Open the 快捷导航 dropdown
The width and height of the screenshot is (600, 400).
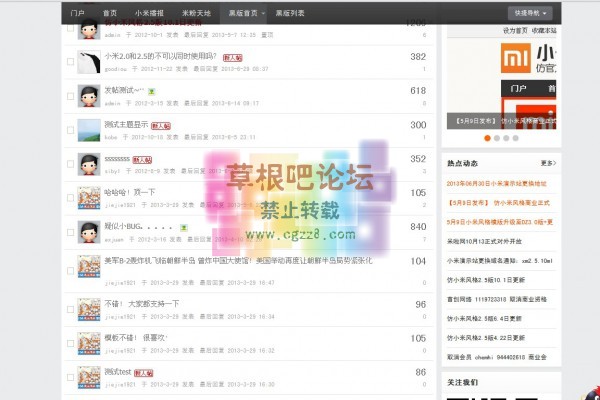tap(530, 13)
